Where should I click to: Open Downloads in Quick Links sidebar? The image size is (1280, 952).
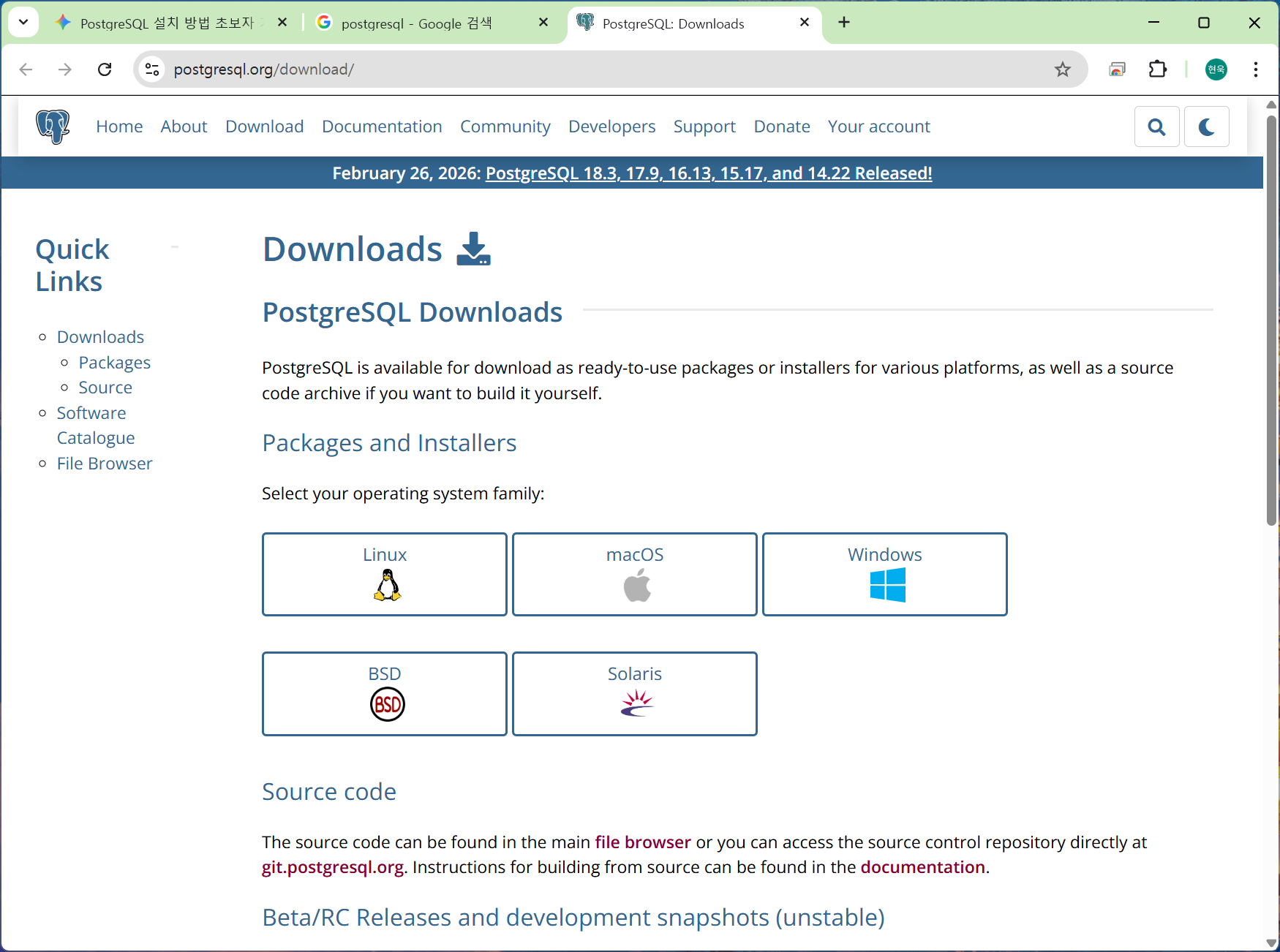tap(100, 337)
